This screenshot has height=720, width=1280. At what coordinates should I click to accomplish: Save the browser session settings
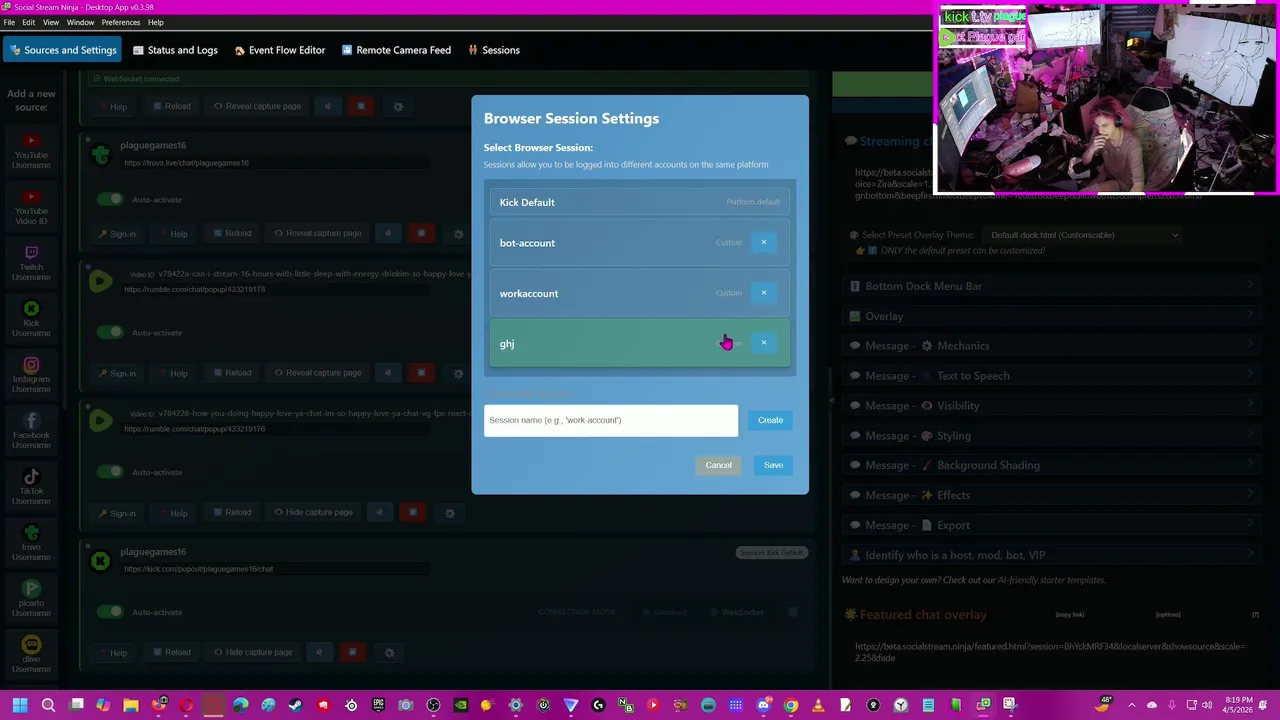(773, 465)
